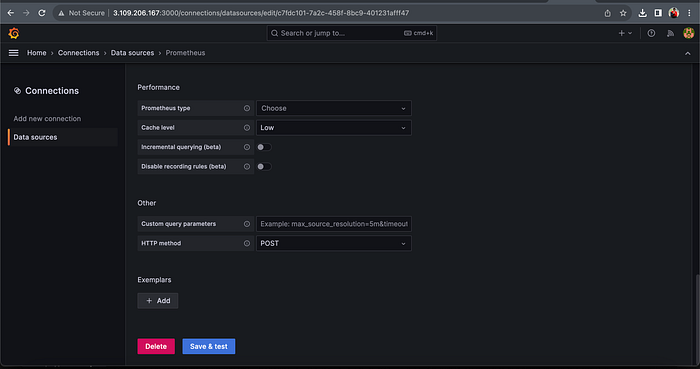The width and height of the screenshot is (700, 369).
Task: Click the Incremental querying (beta) label
Action: click(x=181, y=147)
